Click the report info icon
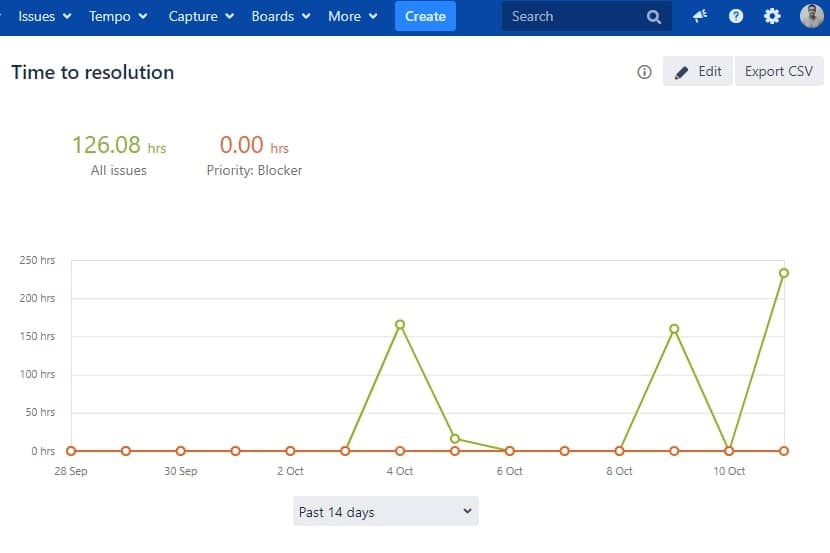The image size is (830, 553). 644,72
